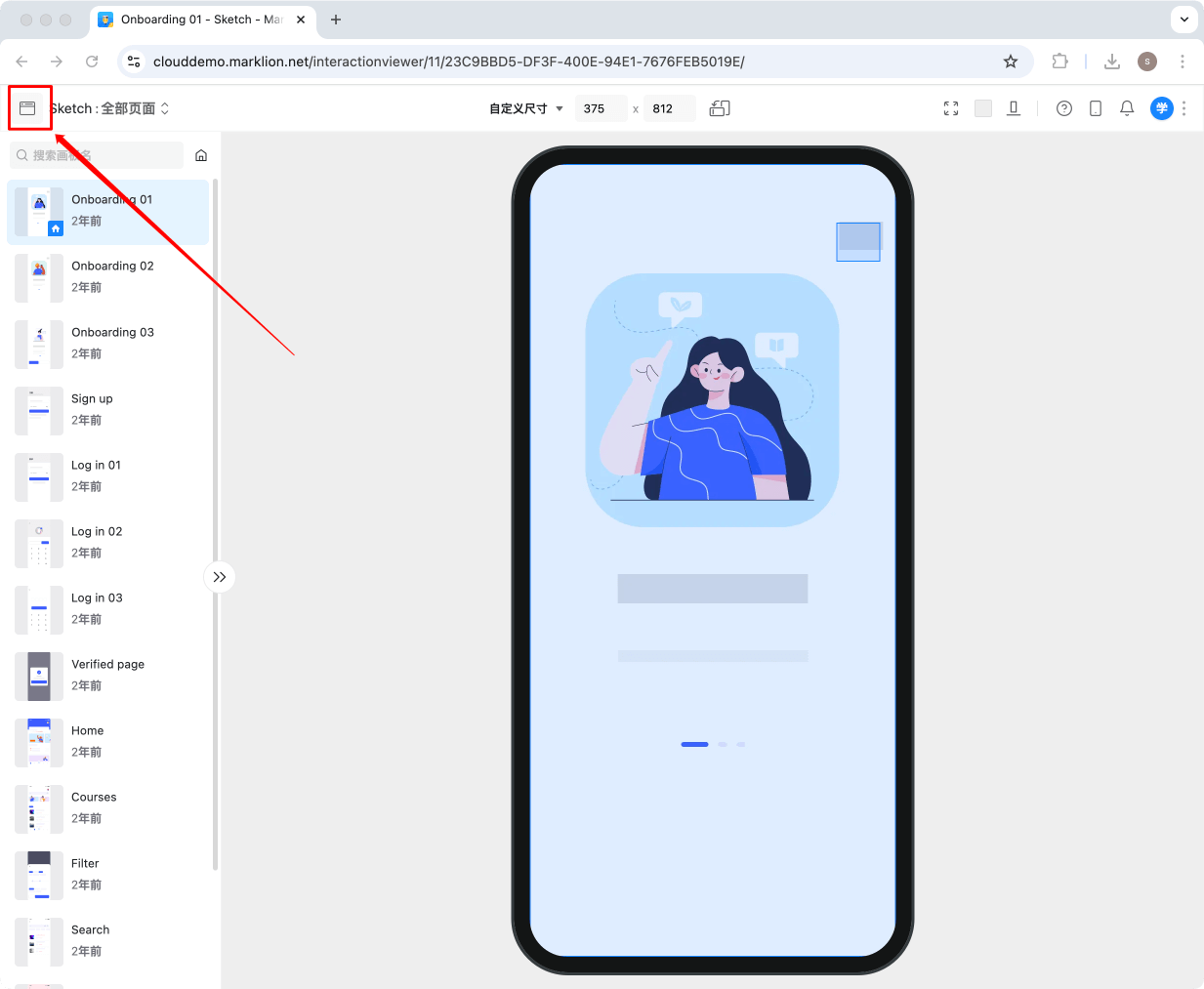Open notifications via the bell icon
1204x989 pixels.
click(x=1127, y=108)
